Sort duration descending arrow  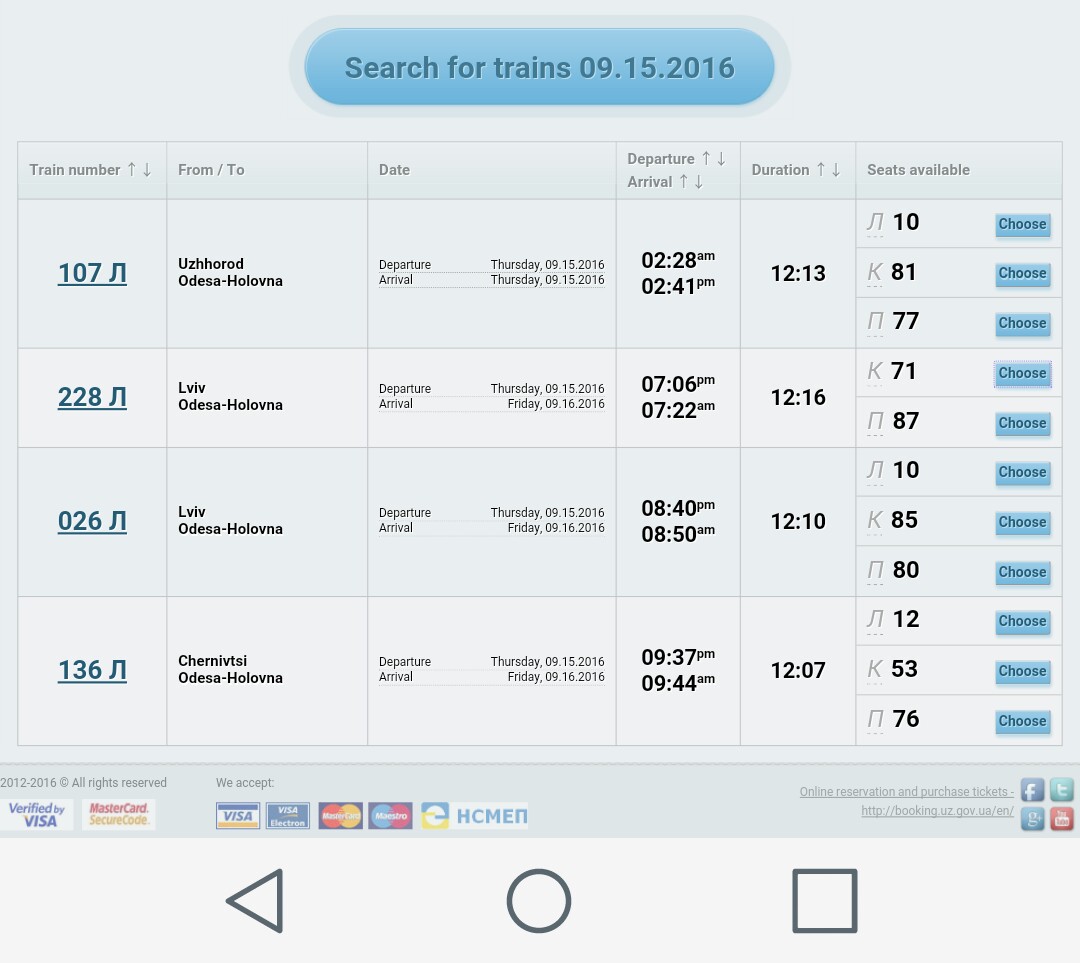[836, 169]
